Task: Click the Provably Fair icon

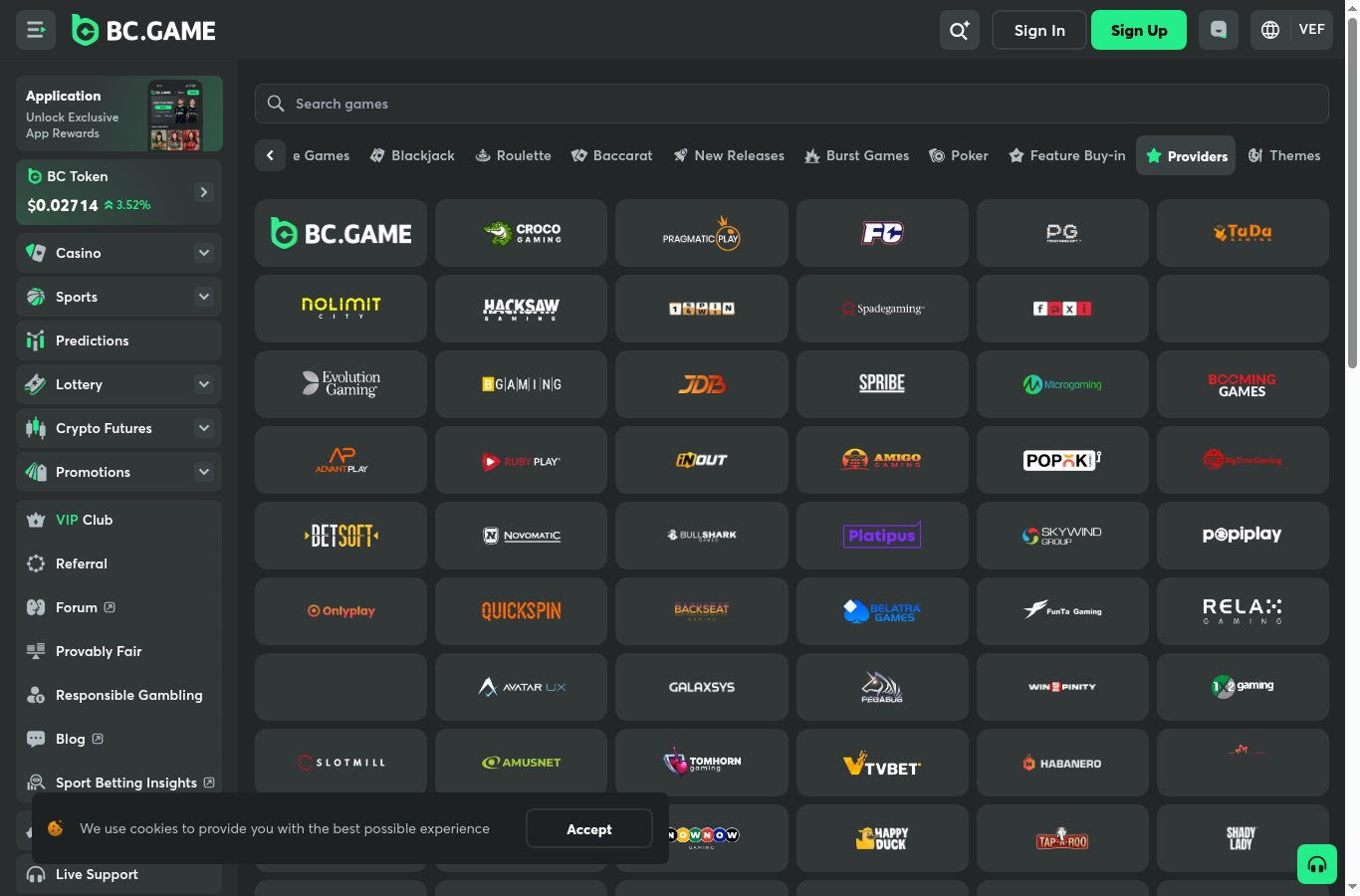Action: point(36,651)
